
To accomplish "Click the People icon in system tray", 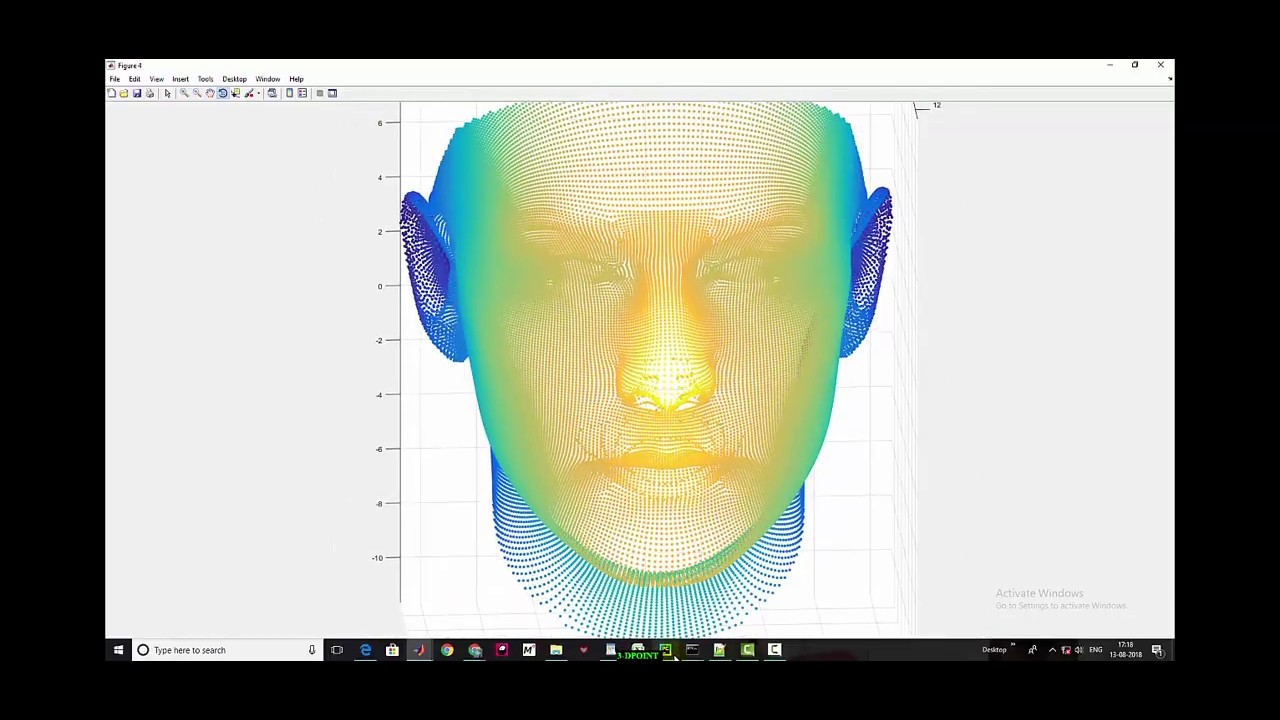I will pos(1032,650).
